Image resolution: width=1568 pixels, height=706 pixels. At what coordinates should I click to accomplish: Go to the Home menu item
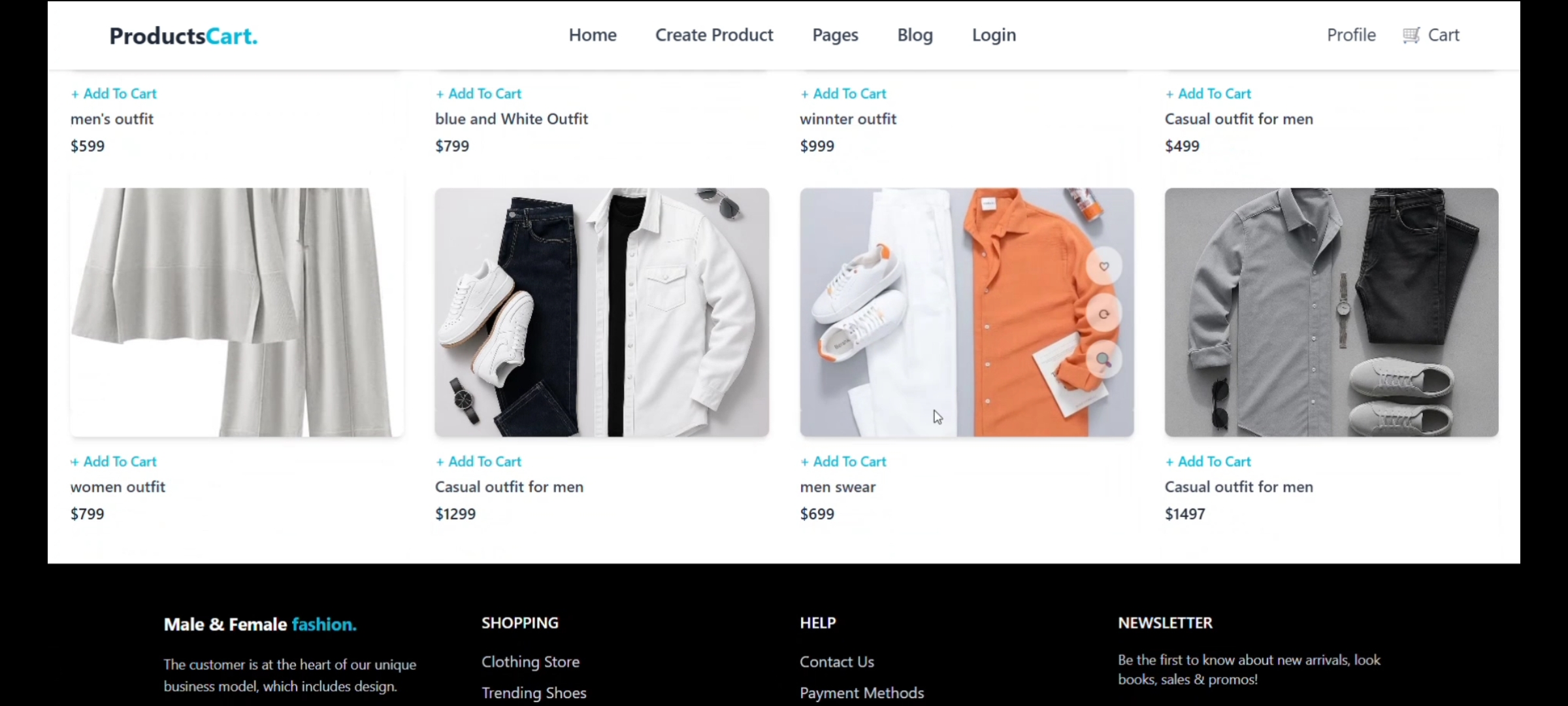(x=592, y=35)
